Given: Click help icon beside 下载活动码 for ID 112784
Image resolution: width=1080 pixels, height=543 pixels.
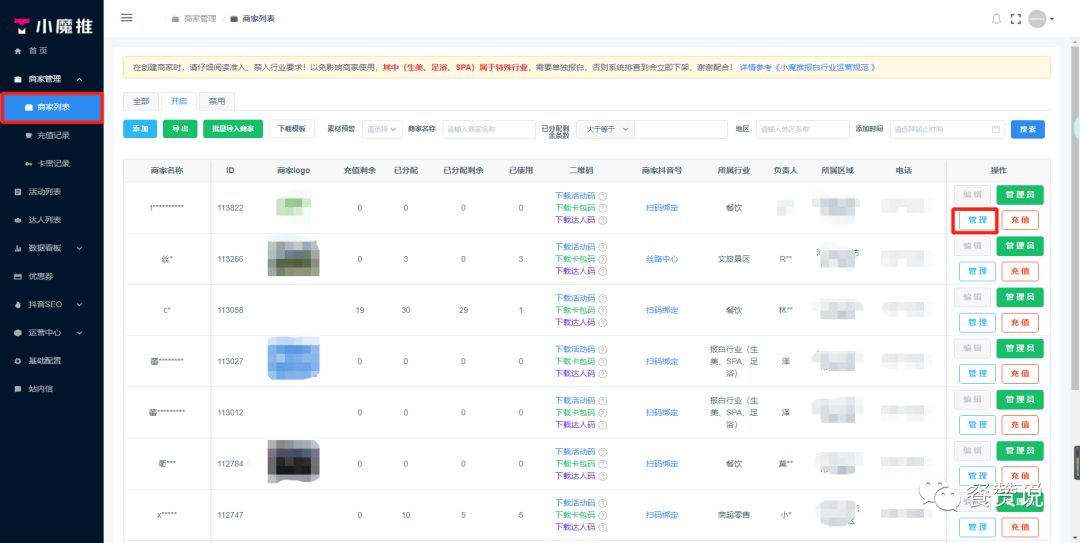Looking at the screenshot, I should [603, 451].
